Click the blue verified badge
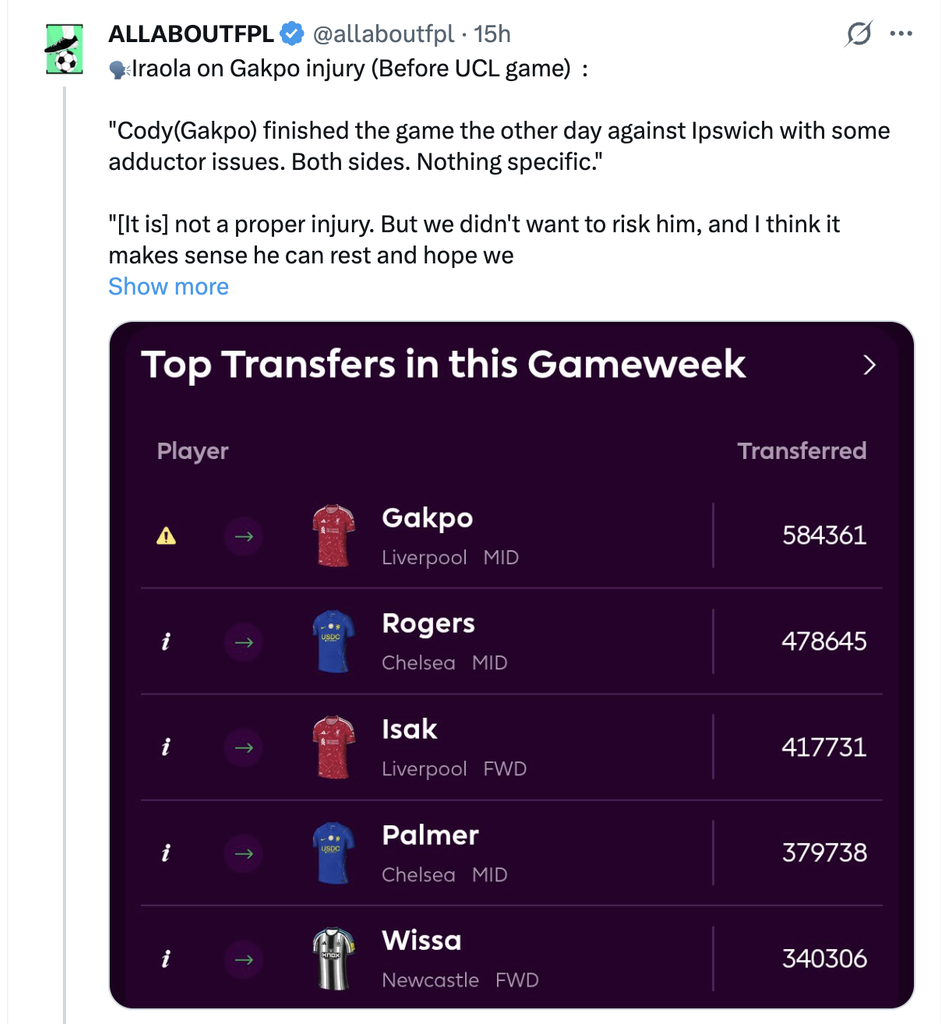Viewport: 941px width, 1024px height. coord(292,33)
